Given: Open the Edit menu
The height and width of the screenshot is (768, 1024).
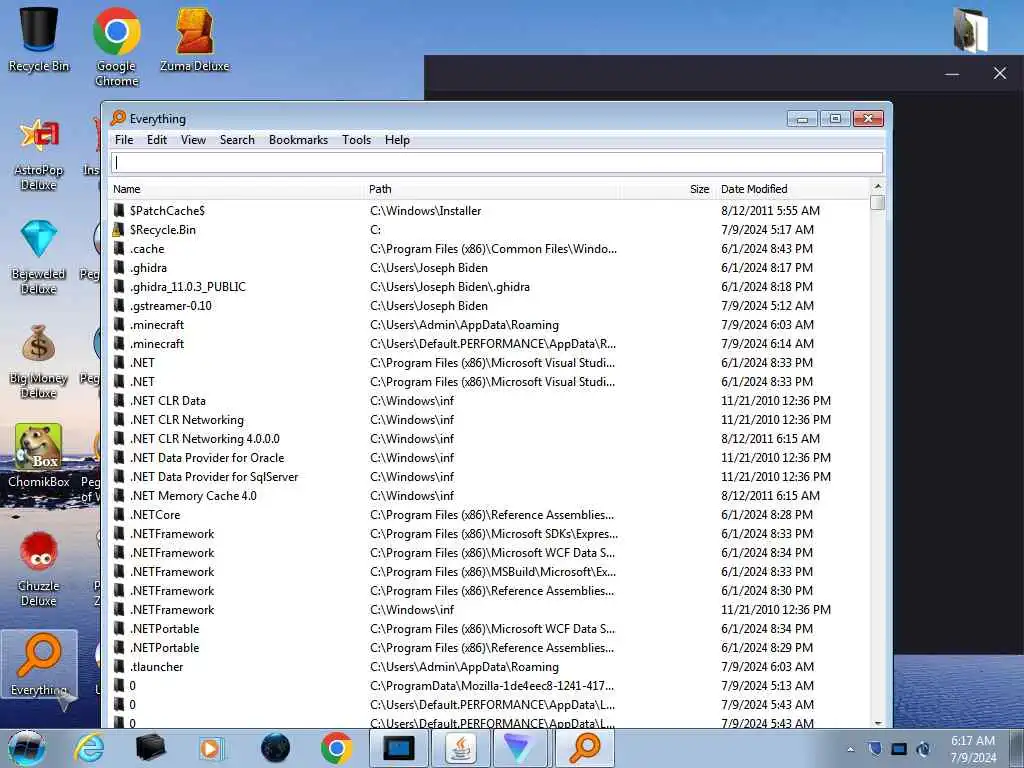Looking at the screenshot, I should coord(157,140).
